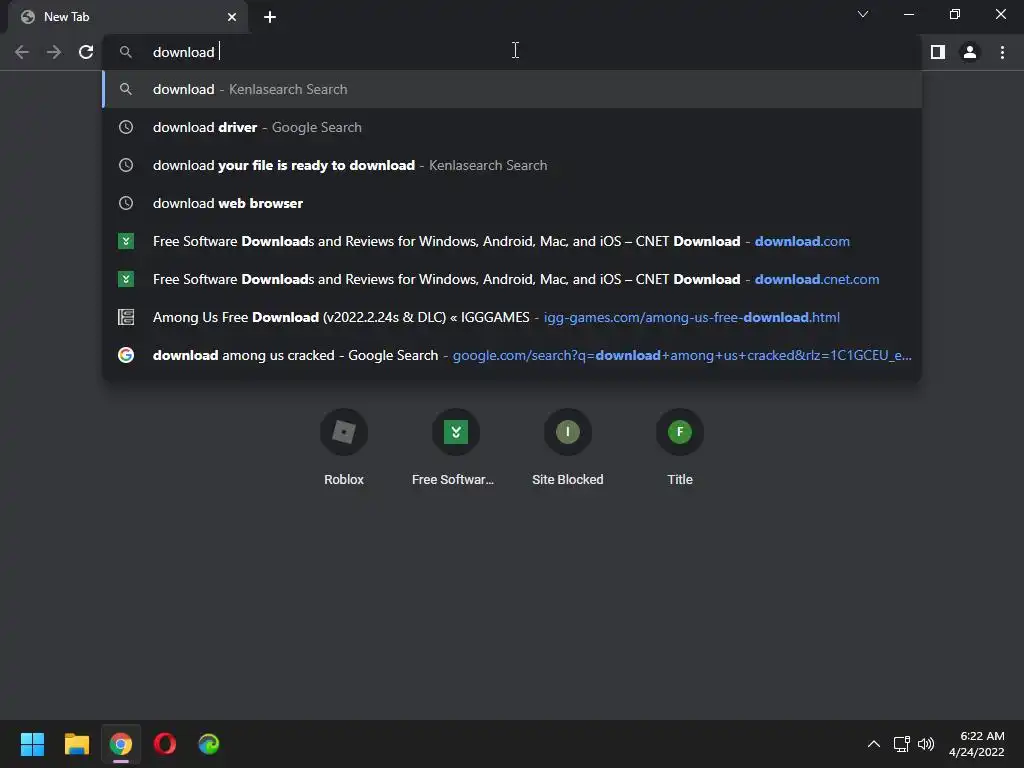Click clock icon beside 'download web browser'
The width and height of the screenshot is (1024, 768).
(126, 203)
